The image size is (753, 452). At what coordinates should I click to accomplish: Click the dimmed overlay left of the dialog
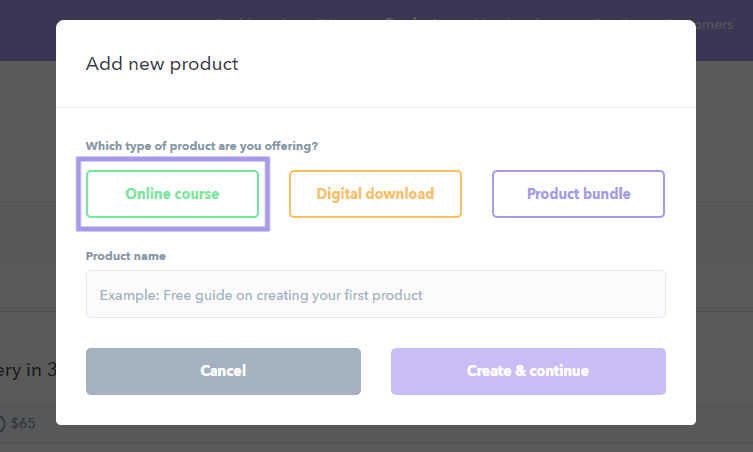[x=27, y=250]
